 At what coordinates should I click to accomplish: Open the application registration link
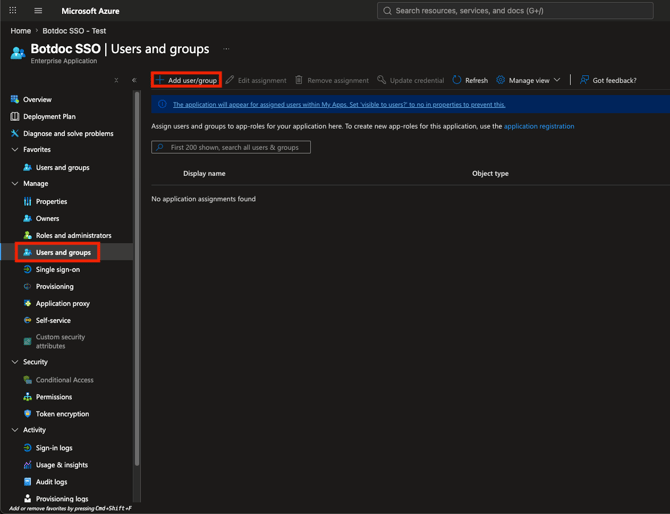[539, 126]
